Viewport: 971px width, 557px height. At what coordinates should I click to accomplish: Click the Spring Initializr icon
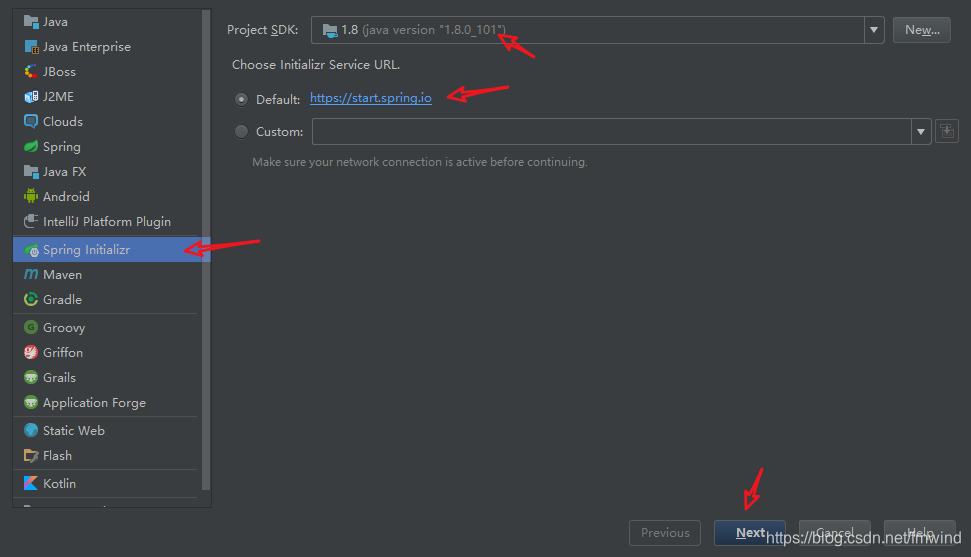[31, 250]
